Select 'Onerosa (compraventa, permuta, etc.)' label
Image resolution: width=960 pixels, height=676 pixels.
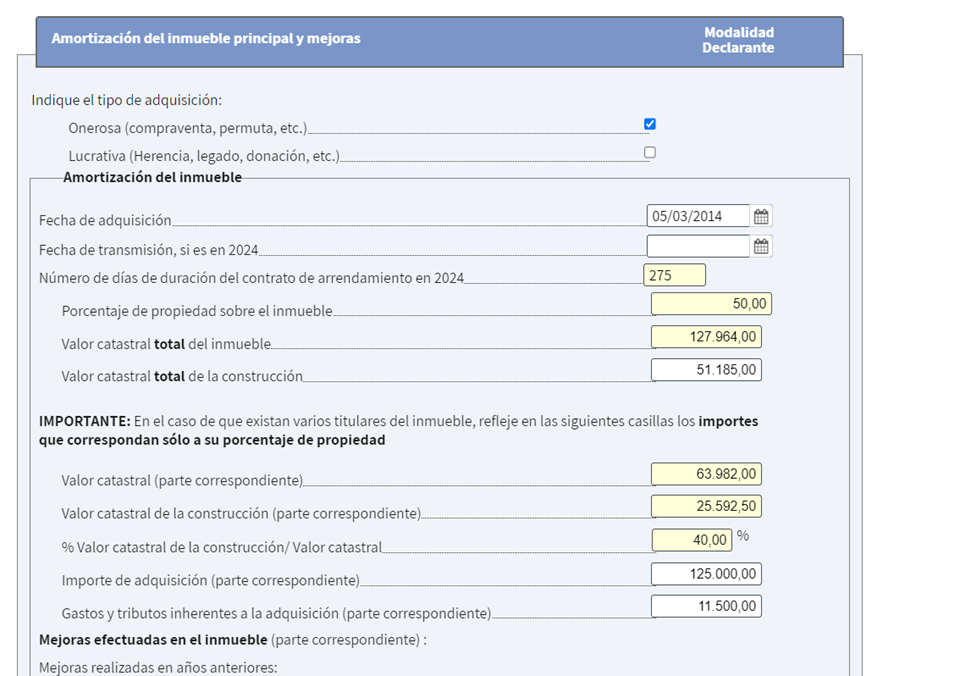click(188, 129)
